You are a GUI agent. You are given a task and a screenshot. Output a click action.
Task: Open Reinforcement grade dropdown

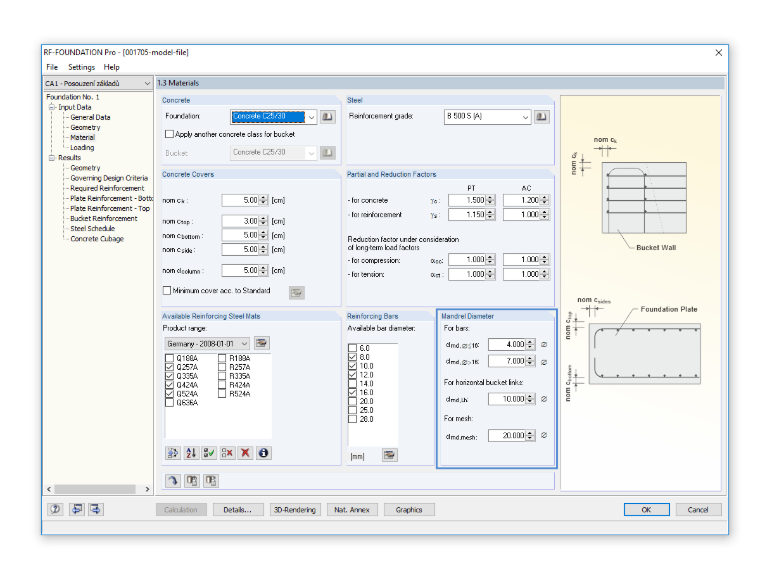click(x=525, y=117)
